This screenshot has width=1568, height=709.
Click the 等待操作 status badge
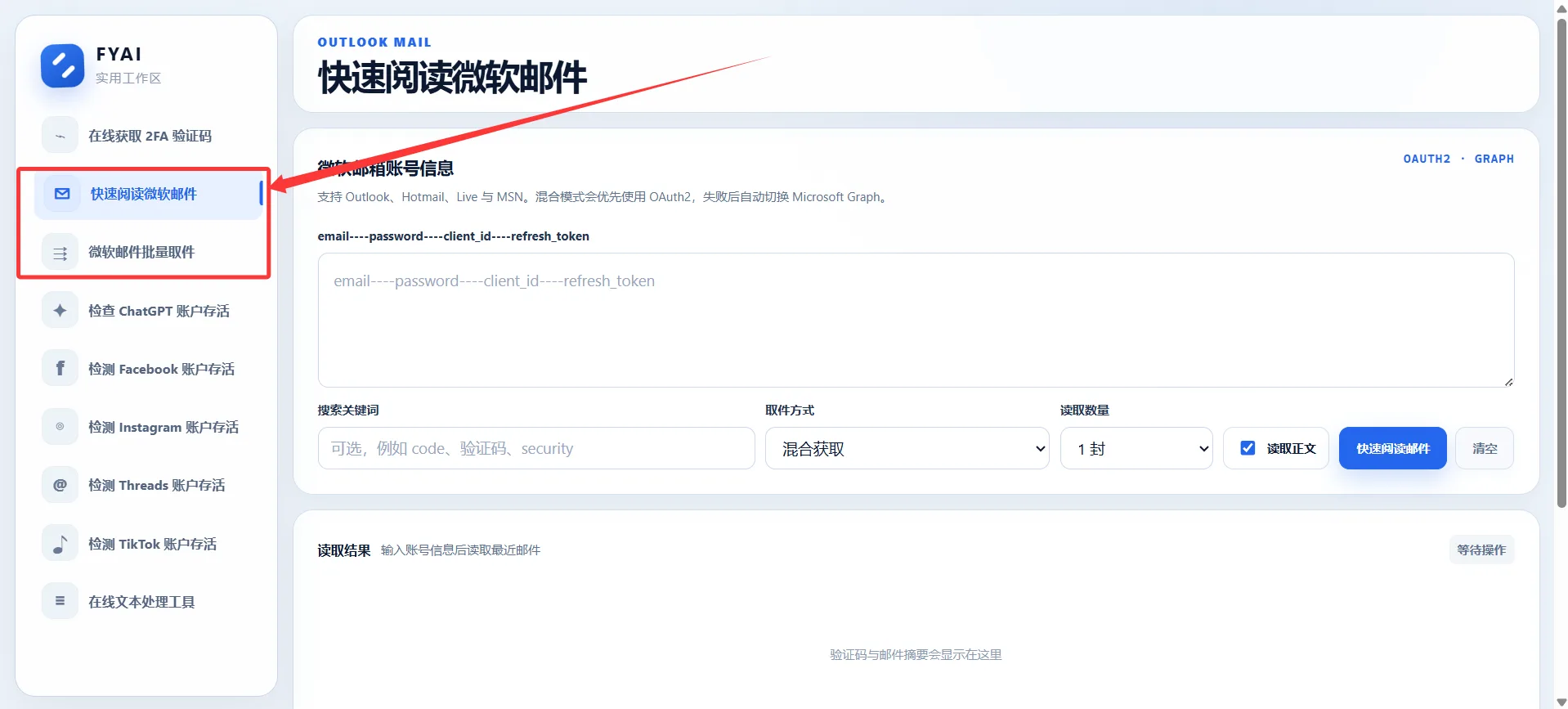pos(1481,550)
